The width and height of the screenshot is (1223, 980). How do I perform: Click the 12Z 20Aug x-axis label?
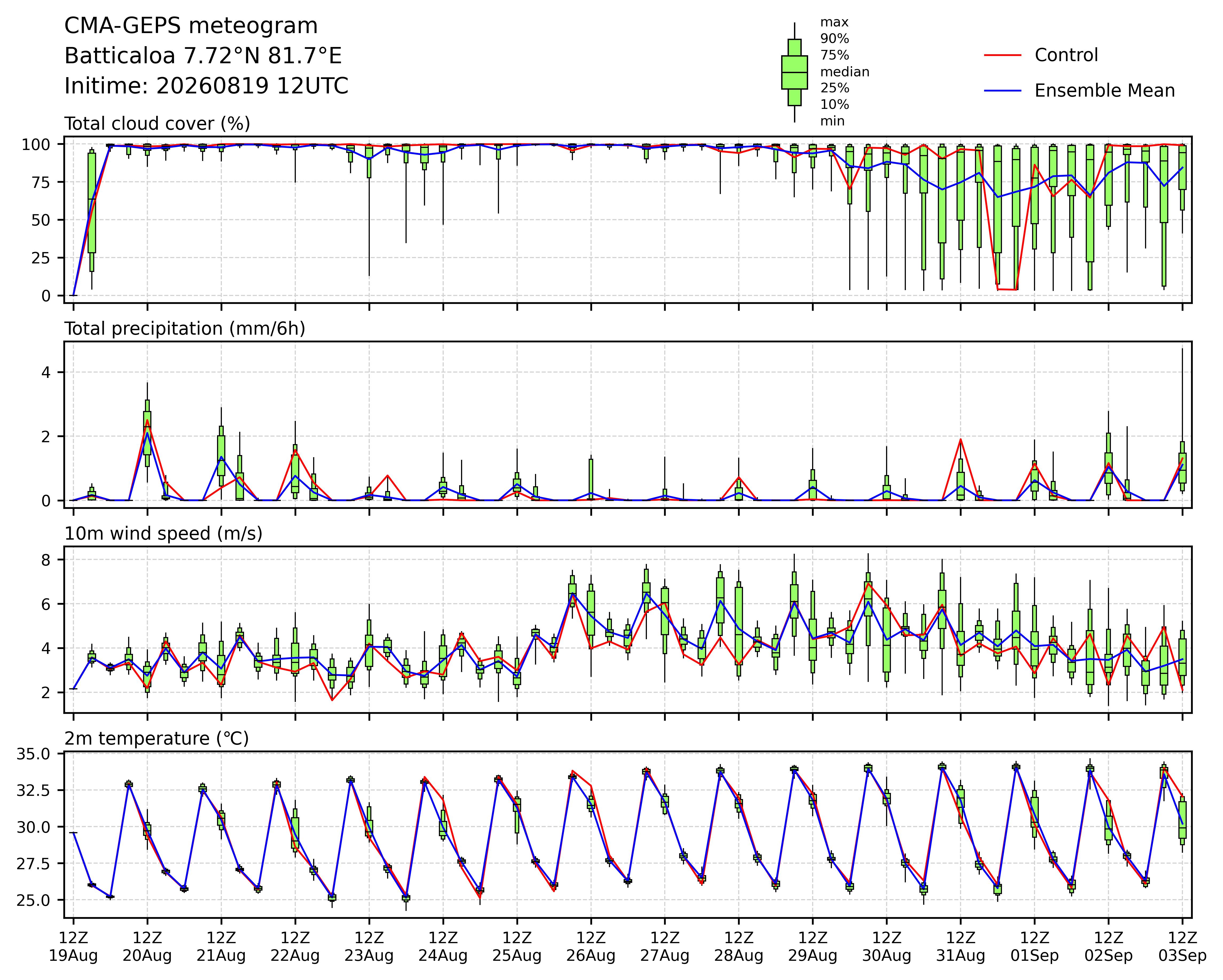pos(147,947)
